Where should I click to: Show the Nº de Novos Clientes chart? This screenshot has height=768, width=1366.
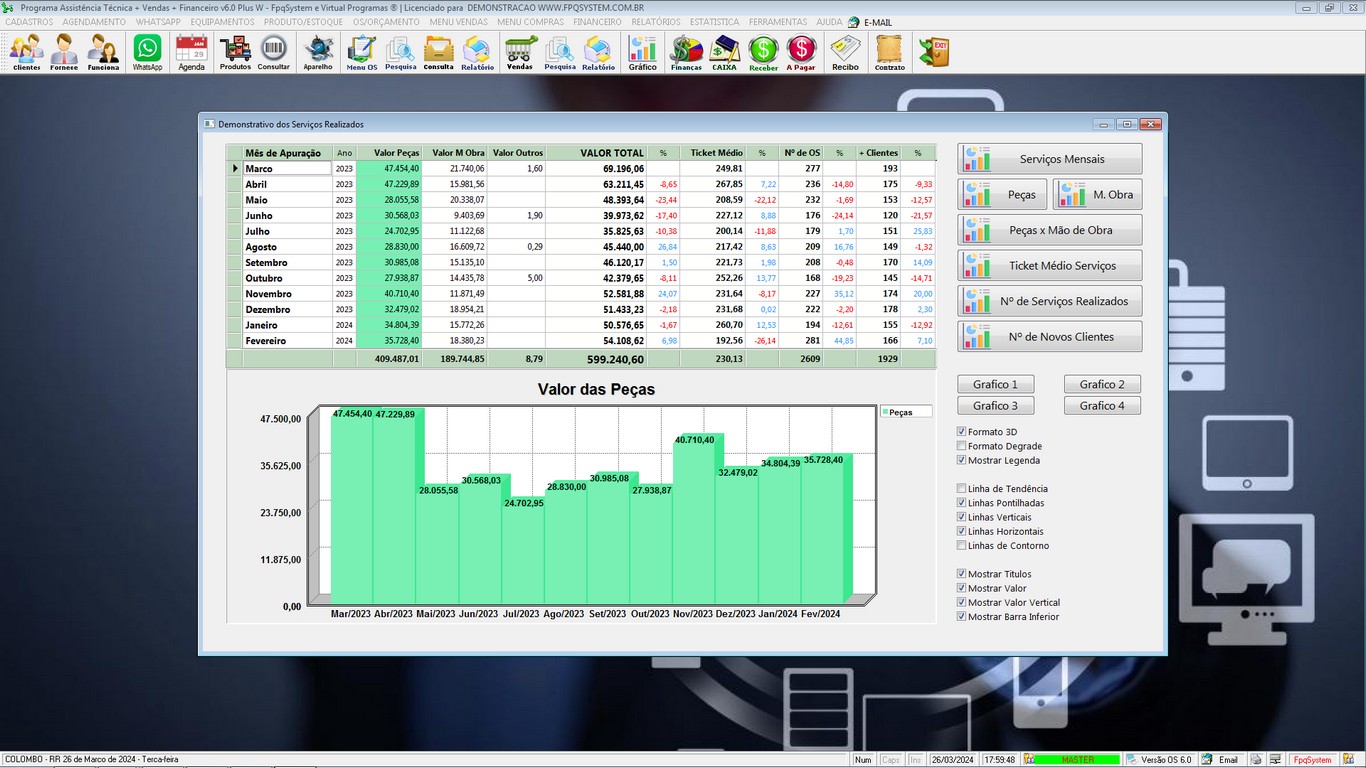coord(1049,337)
